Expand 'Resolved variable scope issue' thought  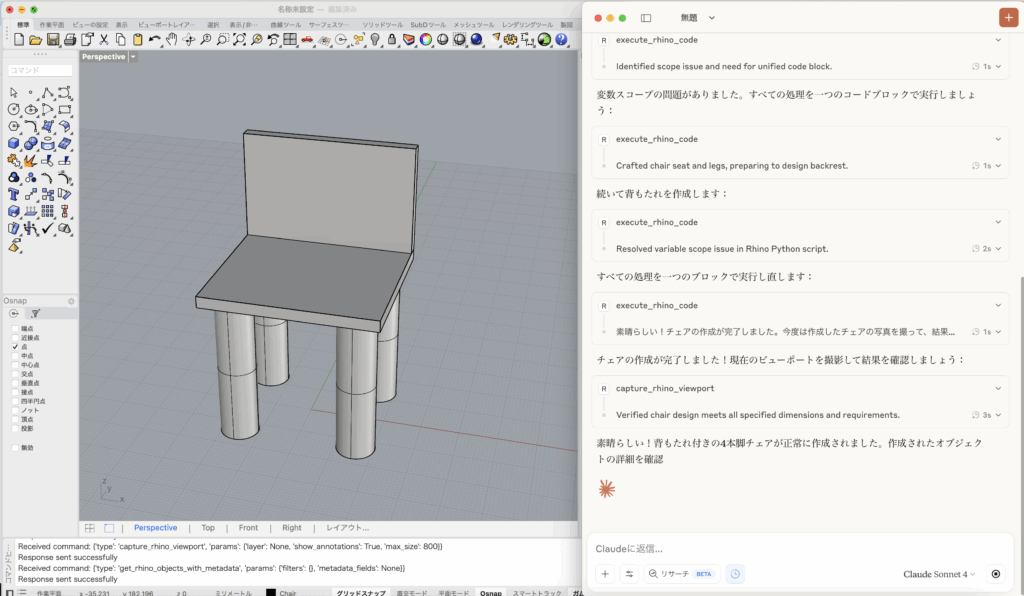[x=999, y=249]
